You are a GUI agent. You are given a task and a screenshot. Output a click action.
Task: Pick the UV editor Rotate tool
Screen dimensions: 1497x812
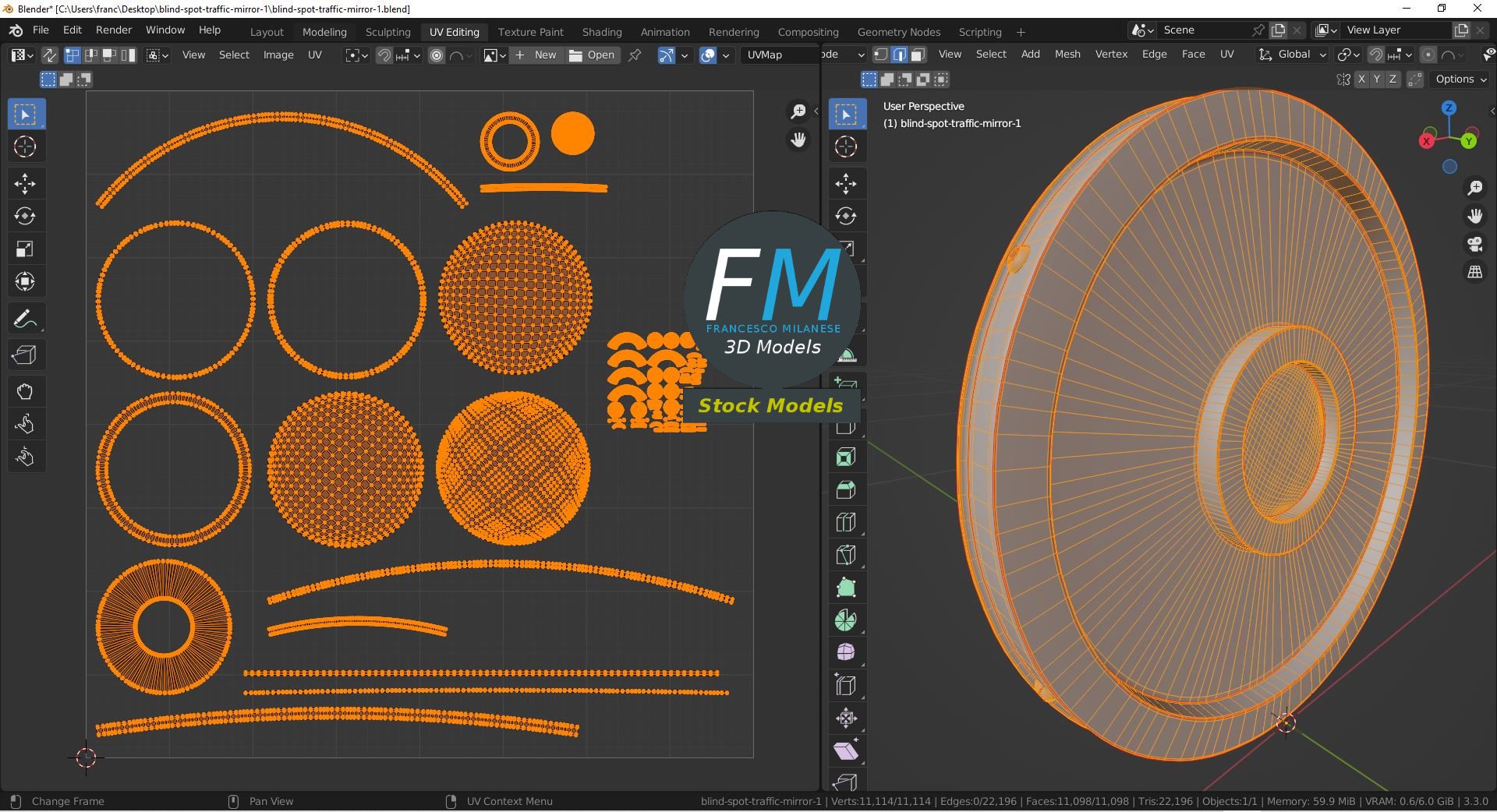(25, 216)
